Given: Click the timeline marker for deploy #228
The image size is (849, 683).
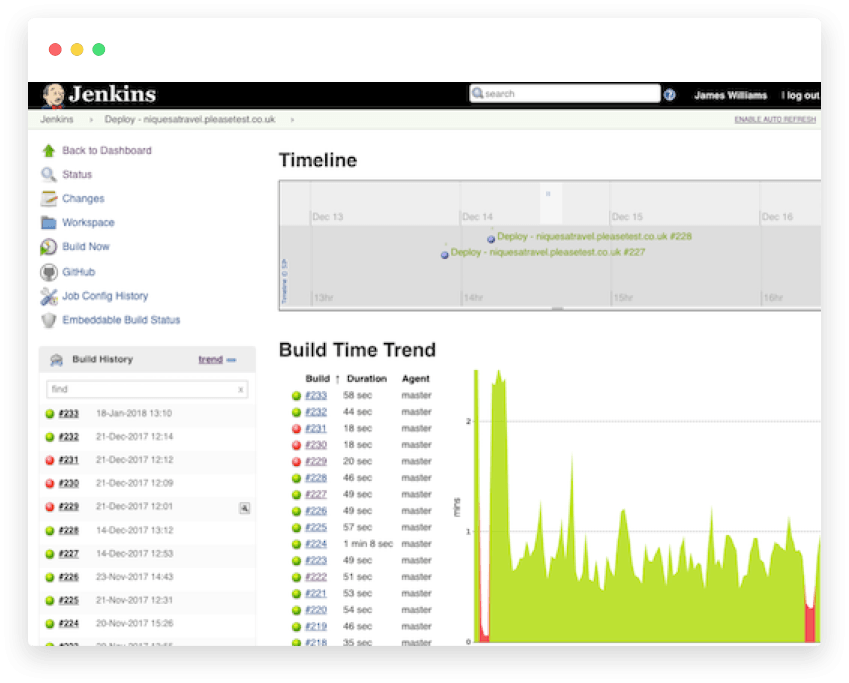Looking at the screenshot, I should click(x=491, y=239).
